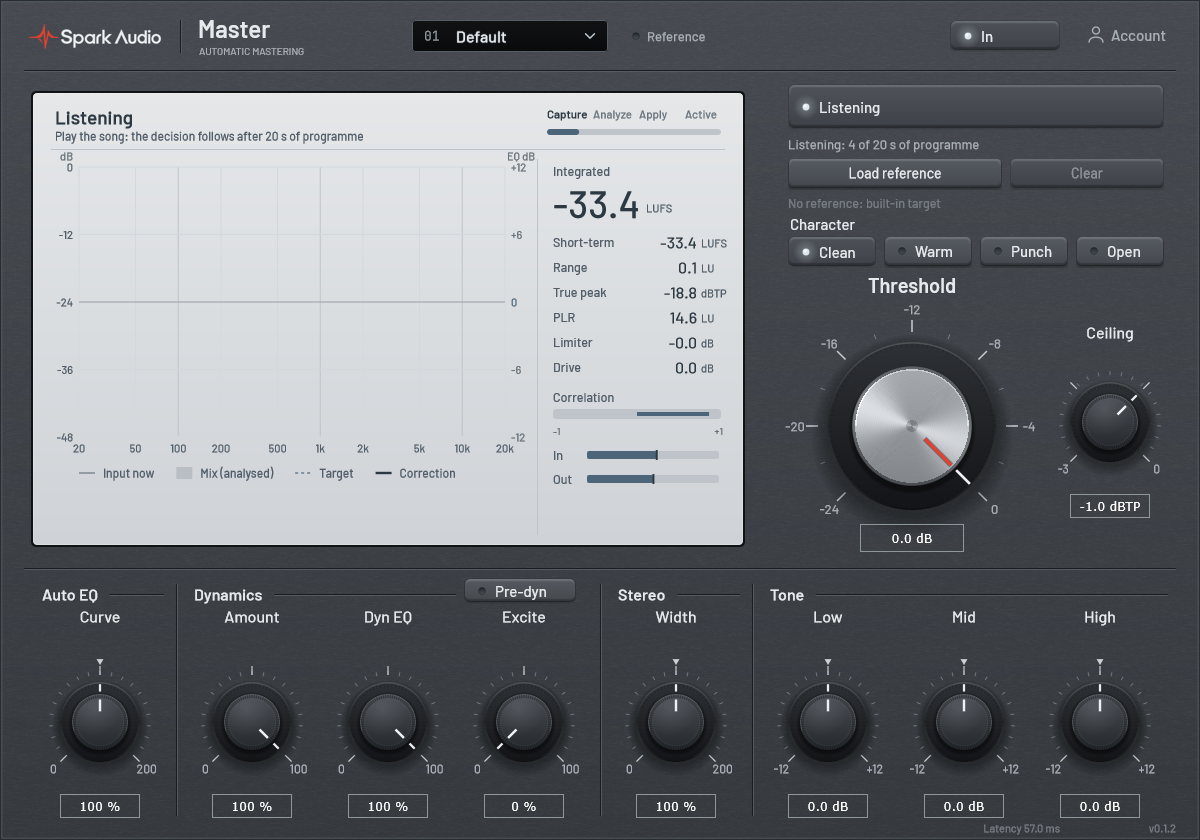Click the Dynamics Amount knob

[252, 720]
